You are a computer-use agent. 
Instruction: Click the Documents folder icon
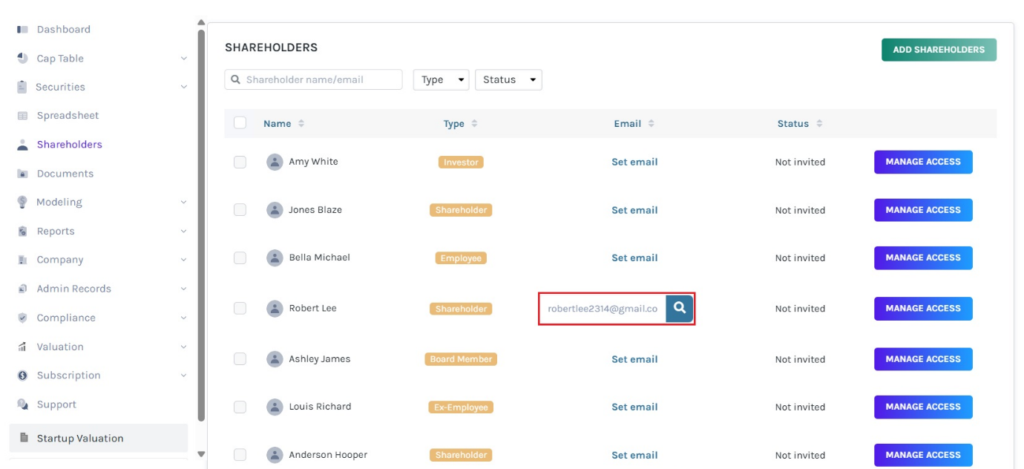pos(23,174)
